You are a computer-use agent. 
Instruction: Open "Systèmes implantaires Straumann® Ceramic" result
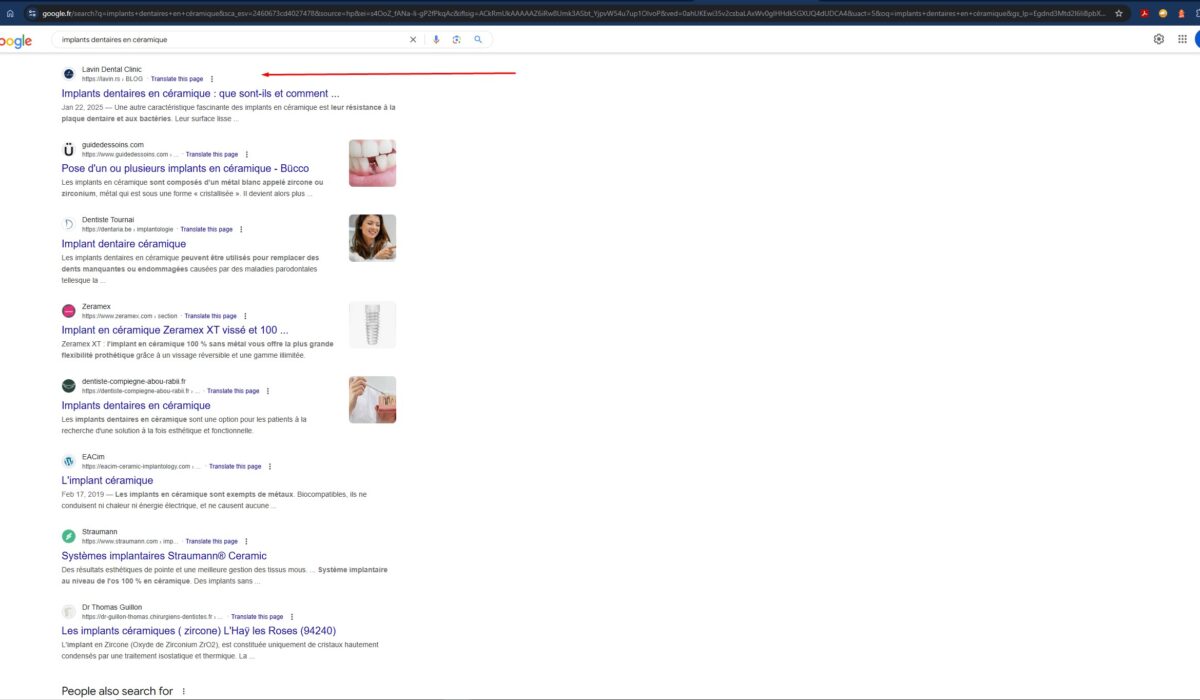coord(164,556)
